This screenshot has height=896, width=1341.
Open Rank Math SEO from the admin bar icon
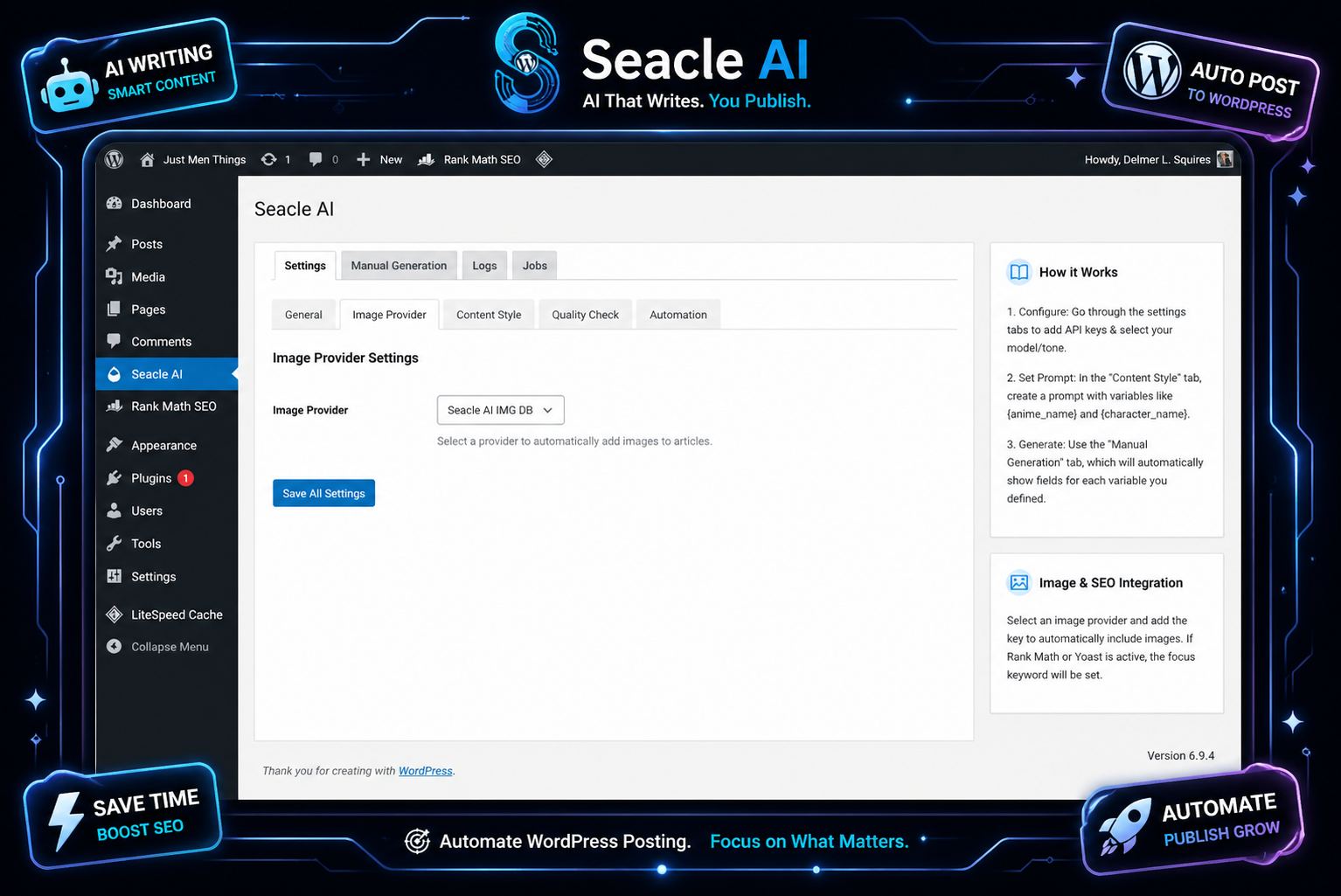point(426,159)
